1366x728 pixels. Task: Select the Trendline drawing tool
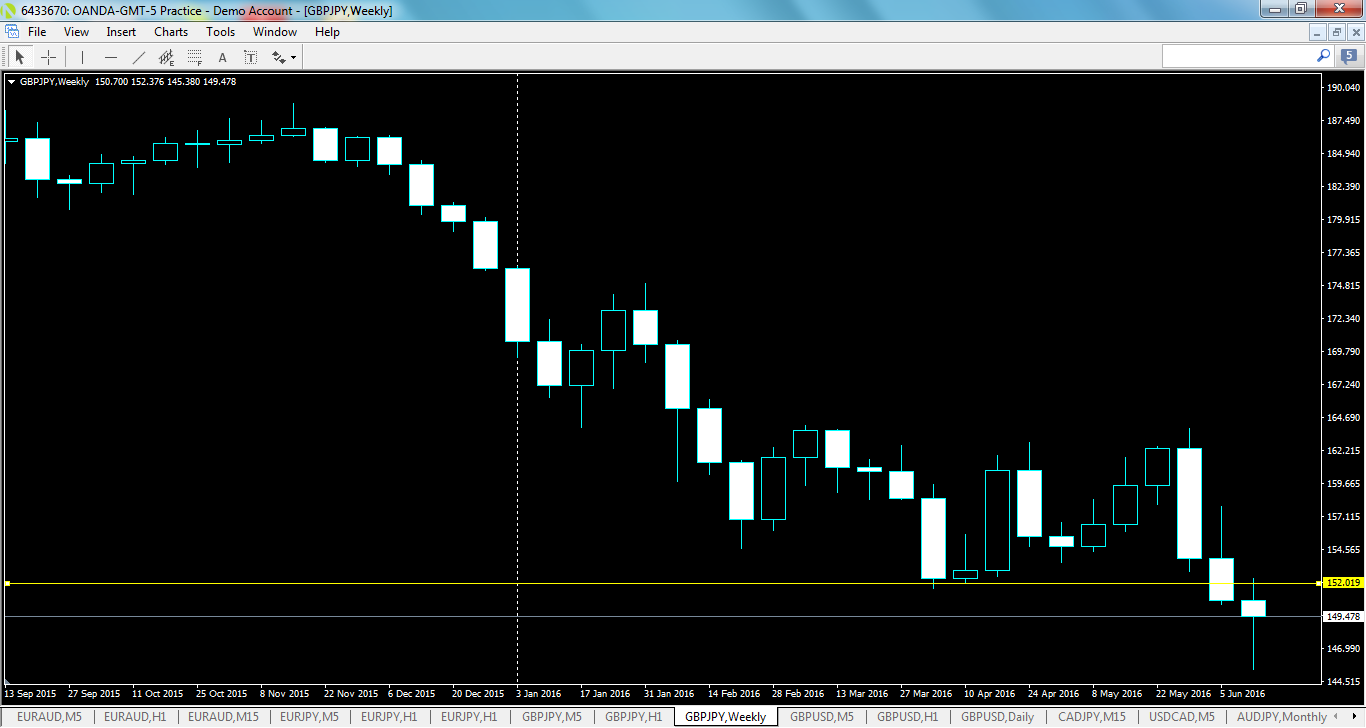coord(139,56)
